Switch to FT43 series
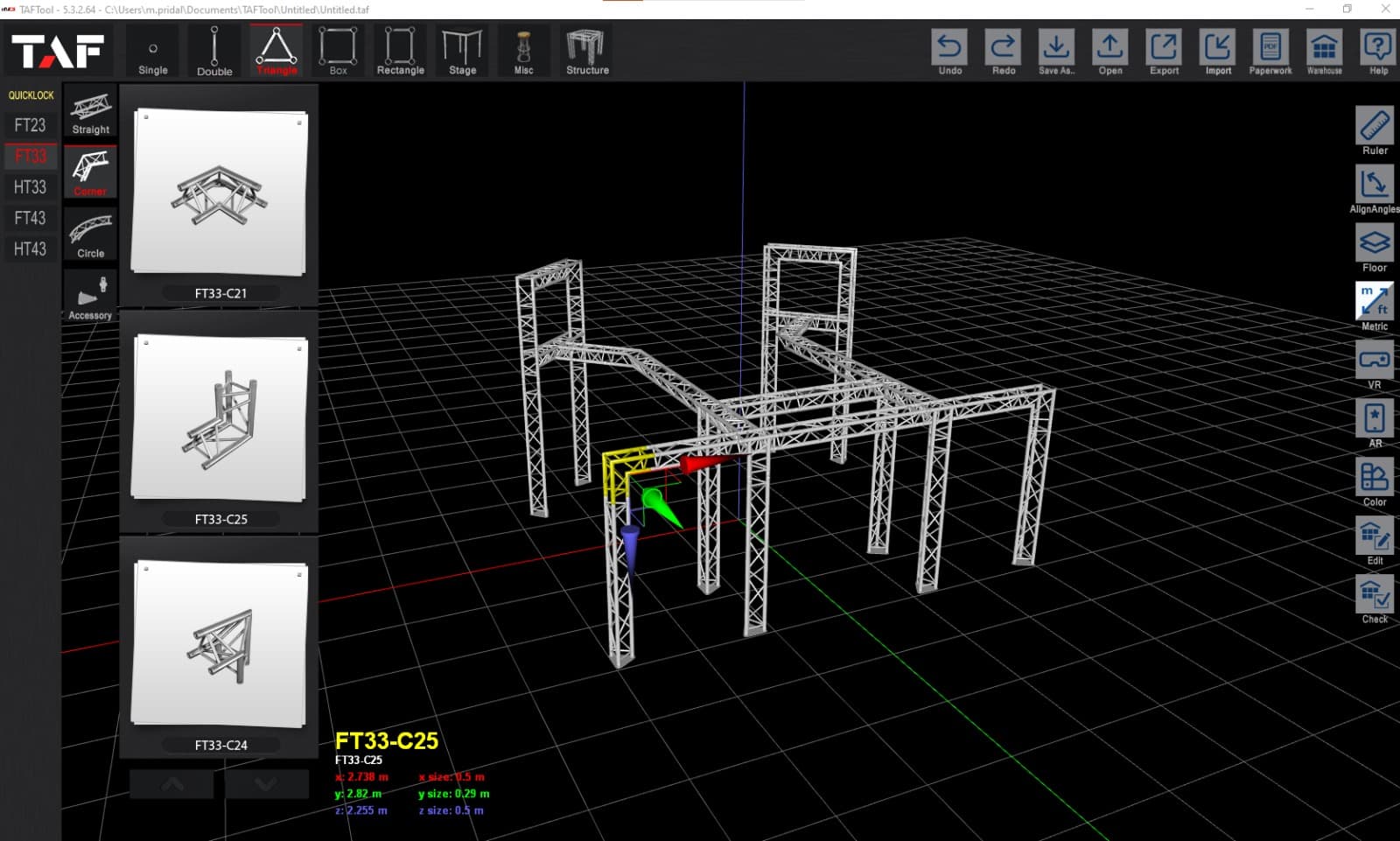Image resolution: width=1400 pixels, height=841 pixels. click(30, 218)
